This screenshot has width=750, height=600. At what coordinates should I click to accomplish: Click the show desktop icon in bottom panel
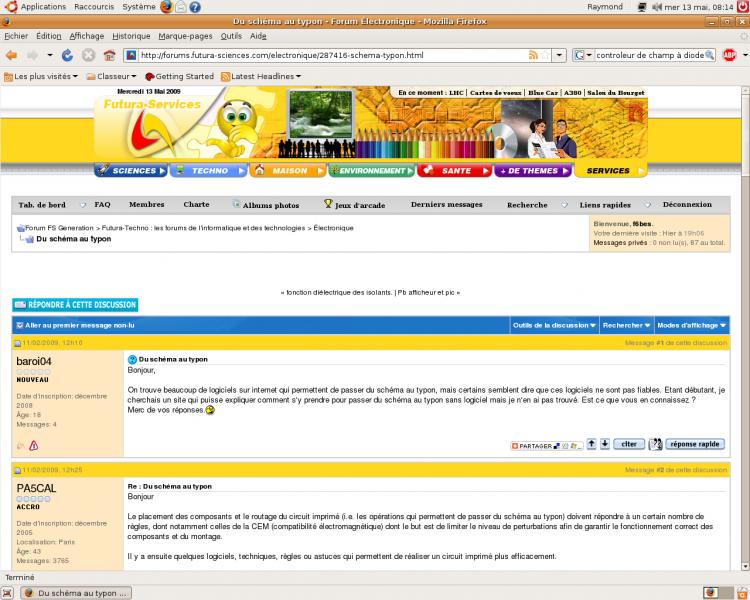click(x=8, y=593)
